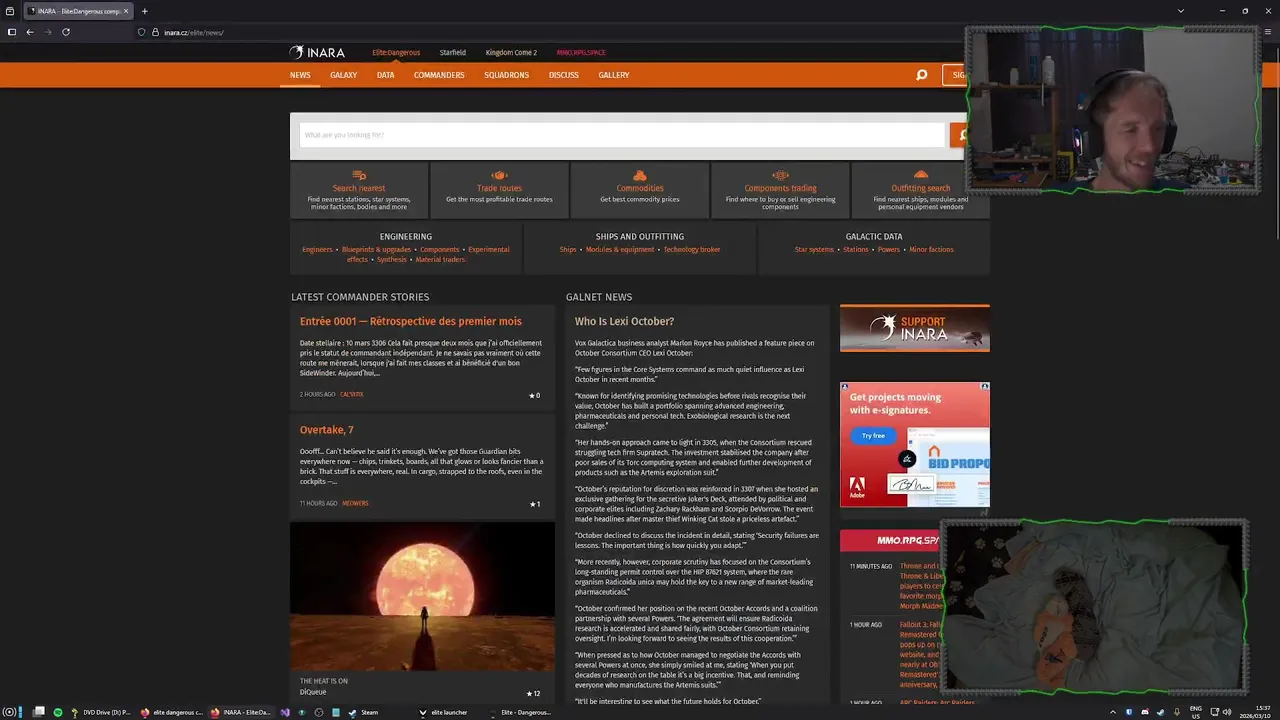Click the Support INARA banner
This screenshot has width=1280, height=720.
click(915, 328)
